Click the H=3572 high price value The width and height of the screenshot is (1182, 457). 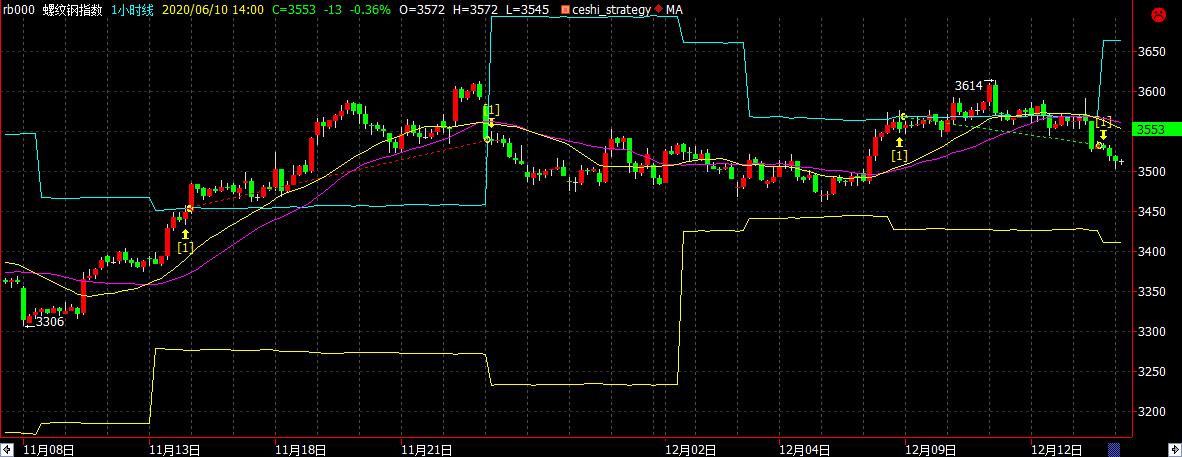coord(478,10)
